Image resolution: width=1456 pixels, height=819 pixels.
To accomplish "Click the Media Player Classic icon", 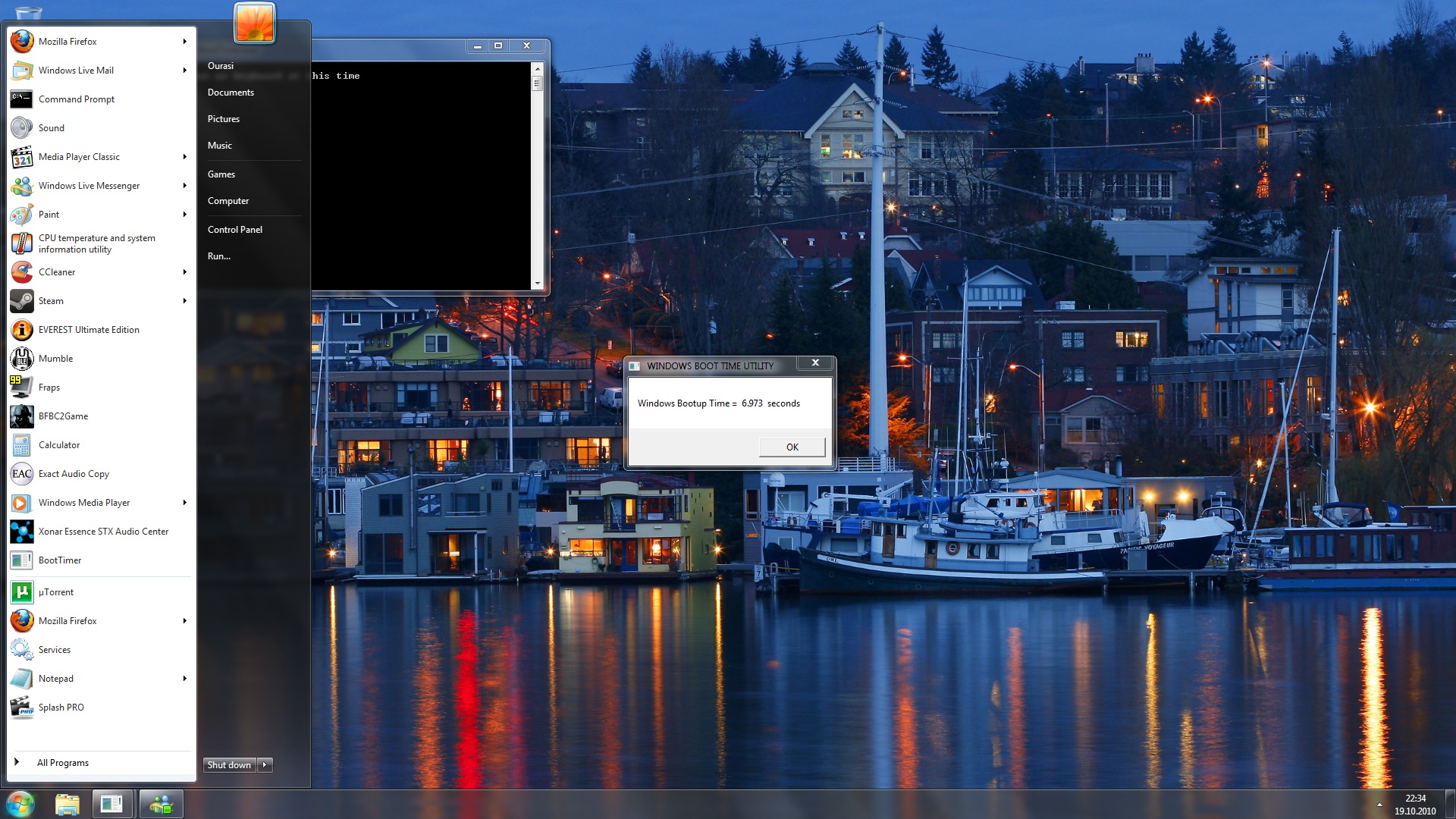I will [22, 157].
